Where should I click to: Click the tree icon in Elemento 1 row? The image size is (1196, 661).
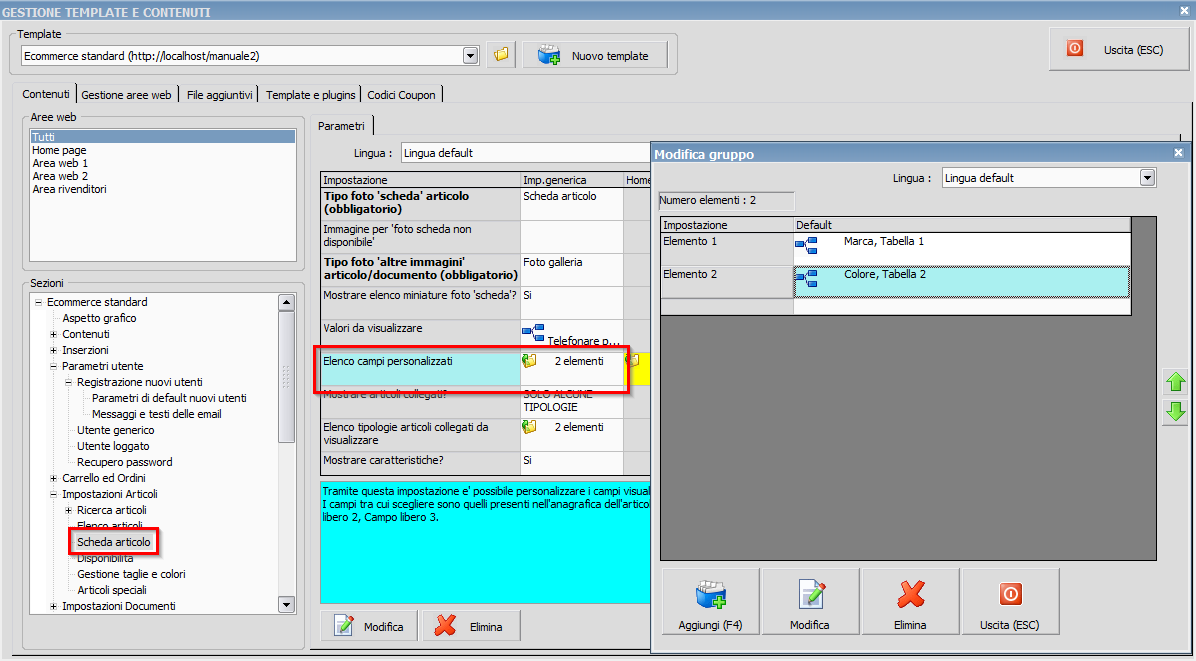coord(806,245)
